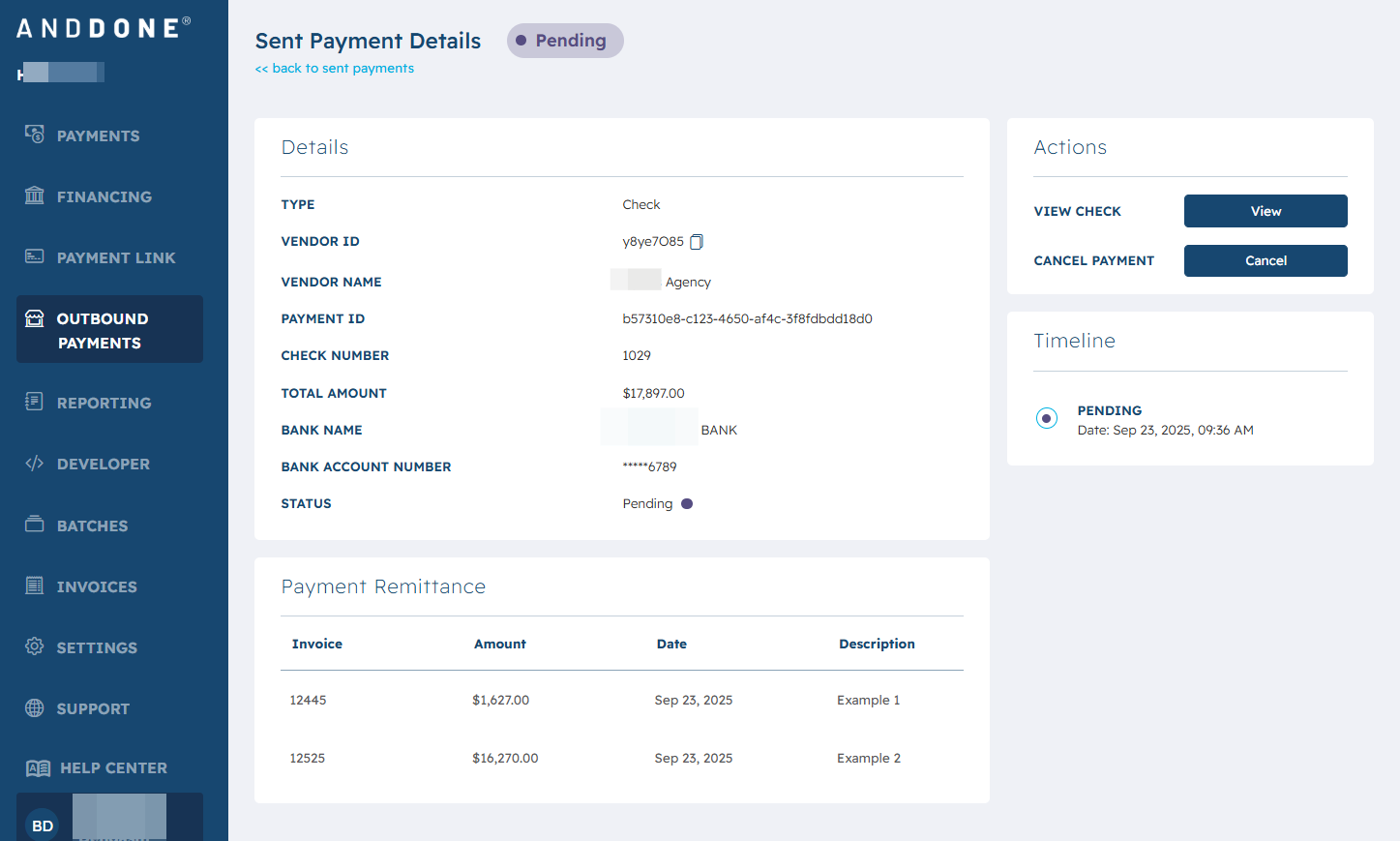Click the Support globe icon
The image size is (1400, 841).
point(35,707)
